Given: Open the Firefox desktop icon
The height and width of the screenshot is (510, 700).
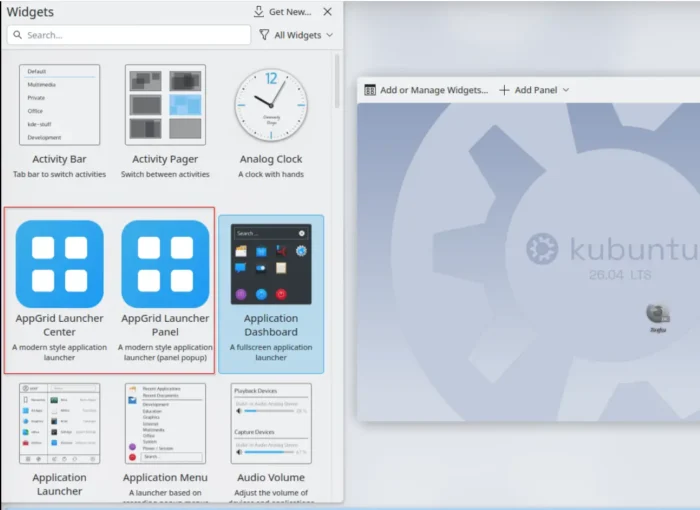Looking at the screenshot, I should point(658,317).
